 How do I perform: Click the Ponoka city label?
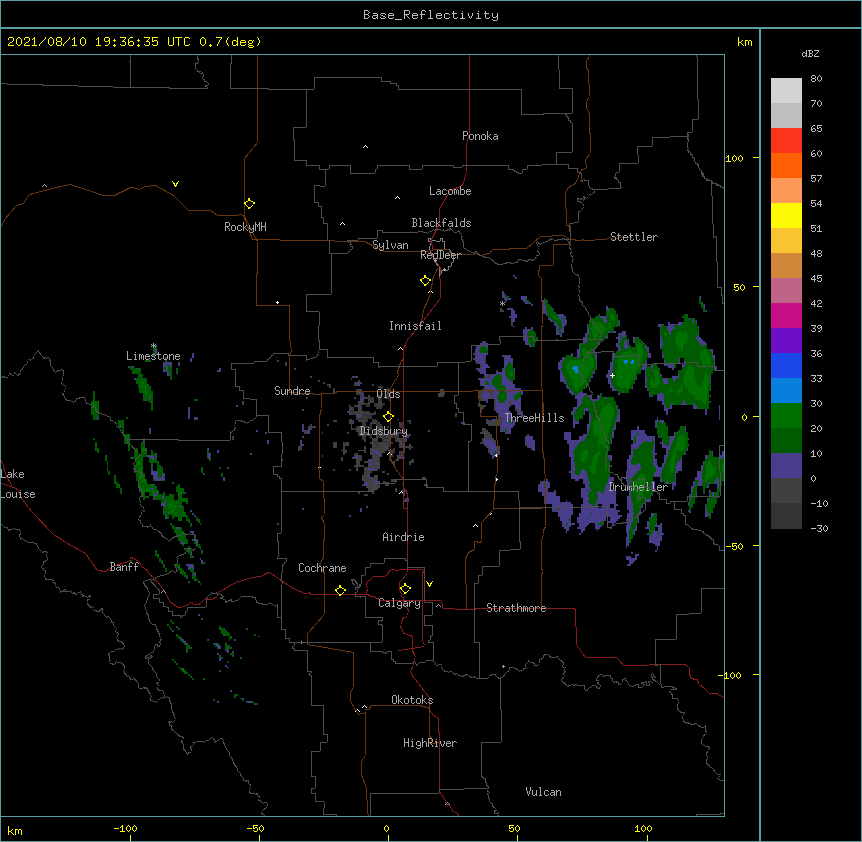pyautogui.click(x=480, y=136)
